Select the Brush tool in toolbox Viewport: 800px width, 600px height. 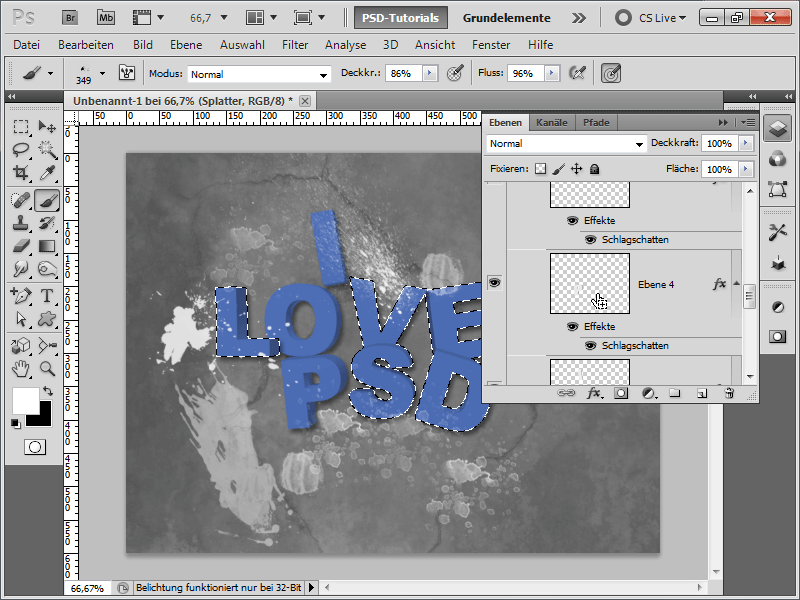(x=47, y=200)
